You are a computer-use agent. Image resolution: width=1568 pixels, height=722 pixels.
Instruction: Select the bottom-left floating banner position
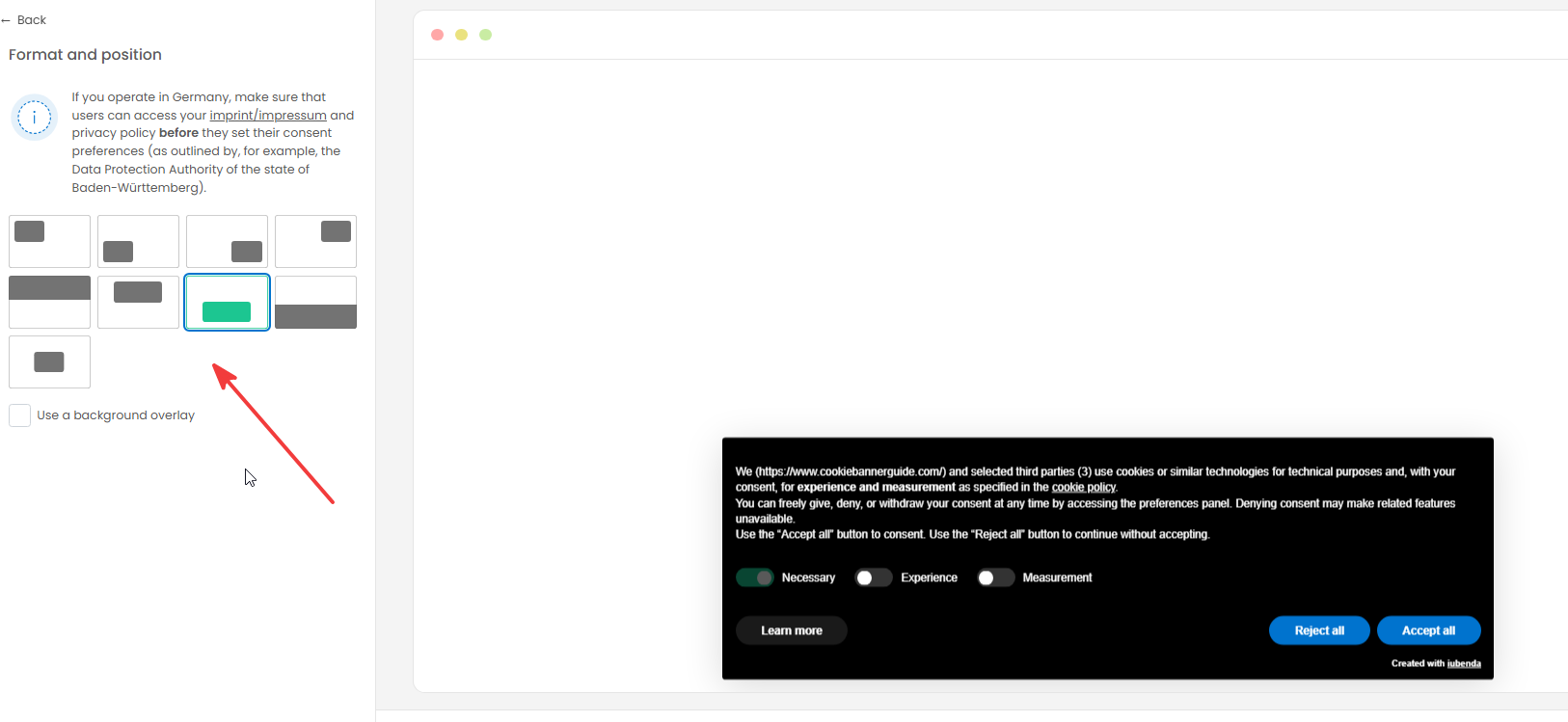pyautogui.click(x=138, y=241)
